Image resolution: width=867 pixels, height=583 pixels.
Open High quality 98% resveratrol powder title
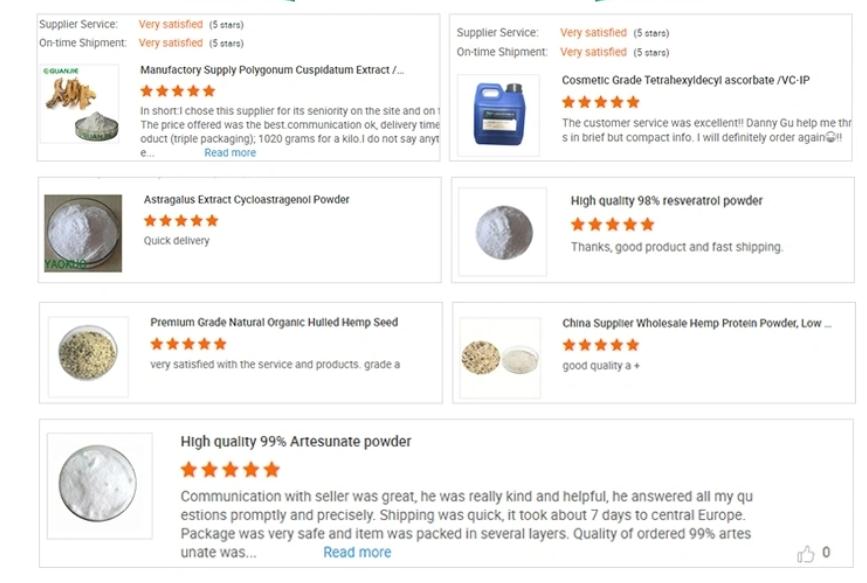coord(666,201)
